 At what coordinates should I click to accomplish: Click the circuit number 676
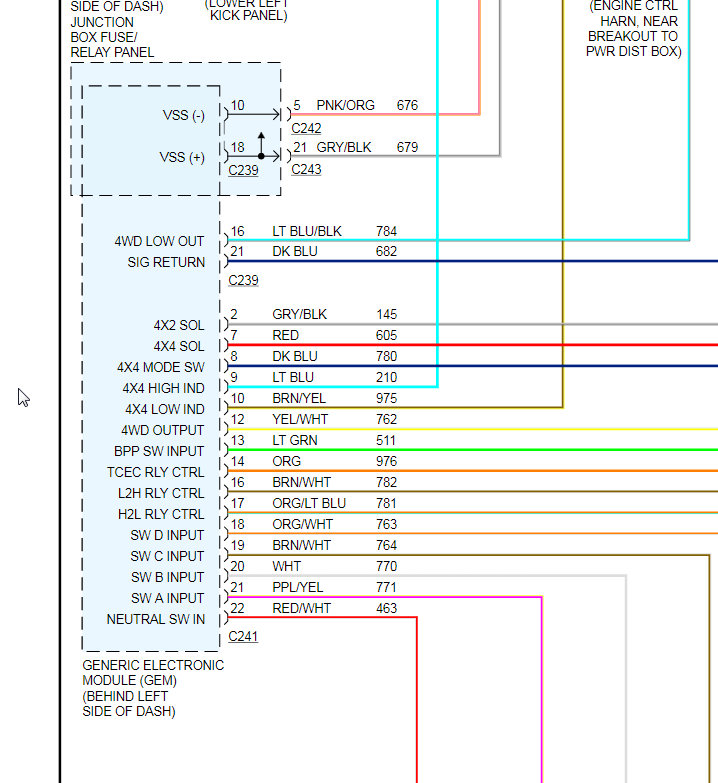click(x=407, y=105)
